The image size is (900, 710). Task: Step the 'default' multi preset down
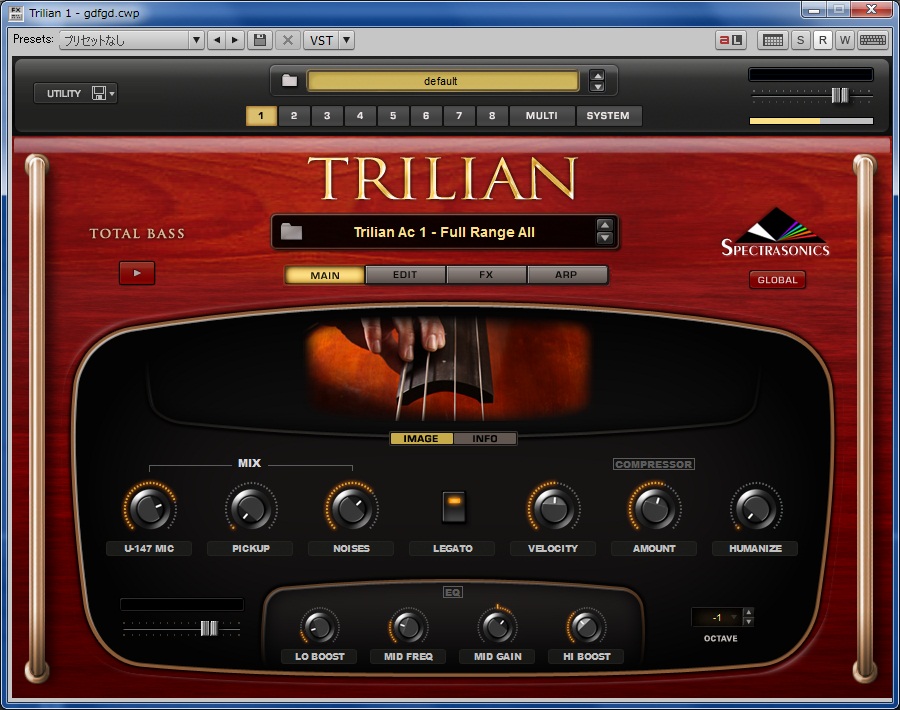598,87
